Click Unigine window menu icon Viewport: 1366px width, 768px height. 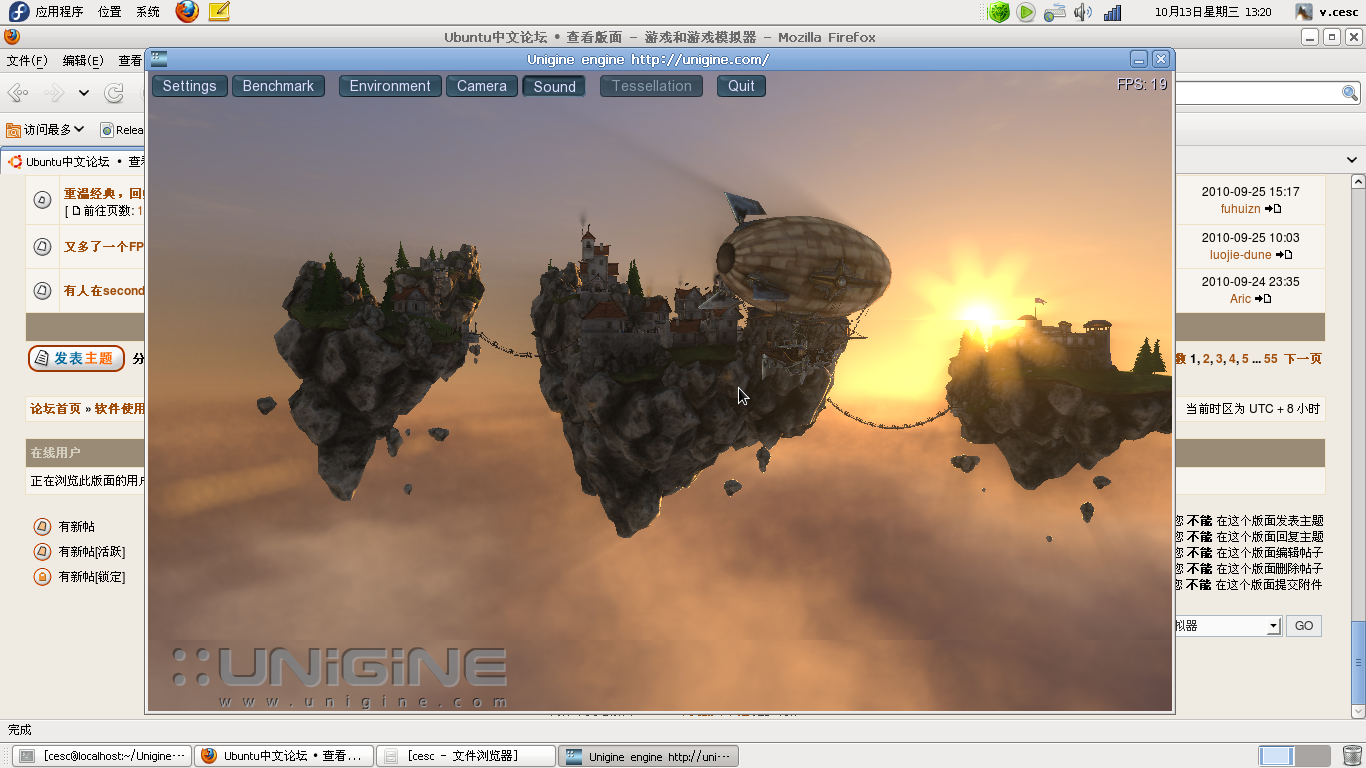coord(158,59)
